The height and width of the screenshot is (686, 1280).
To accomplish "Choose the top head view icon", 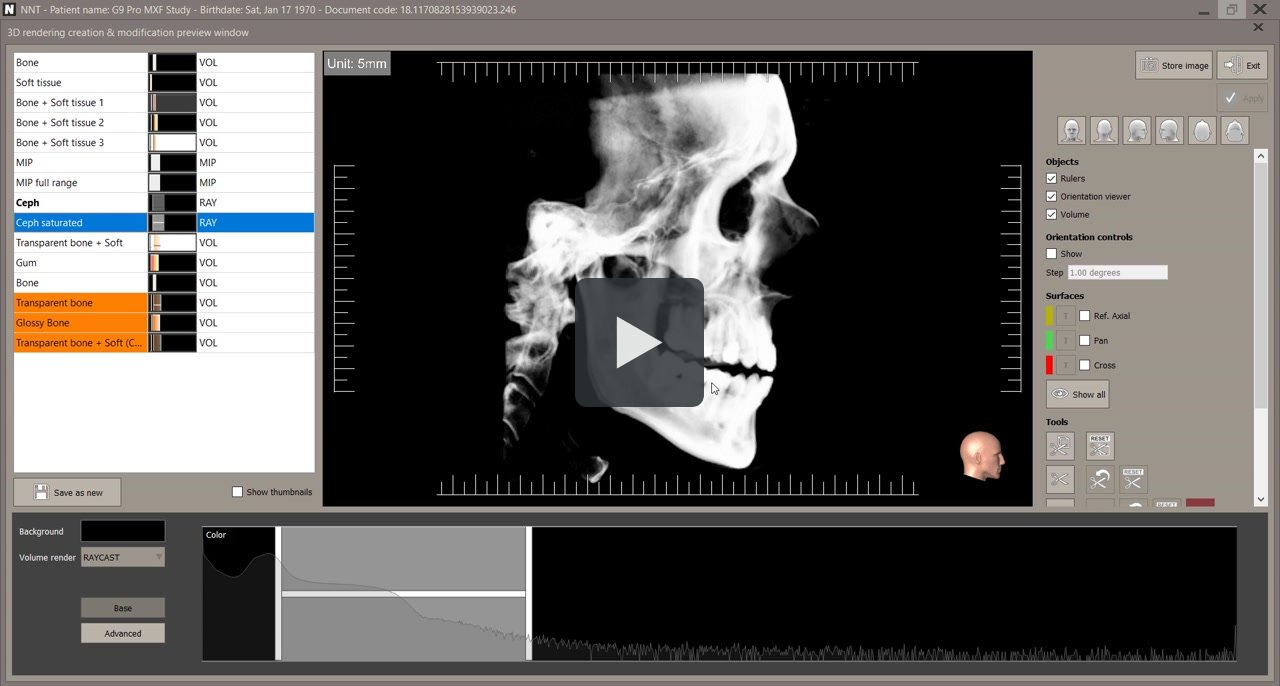I will [x=1203, y=131].
